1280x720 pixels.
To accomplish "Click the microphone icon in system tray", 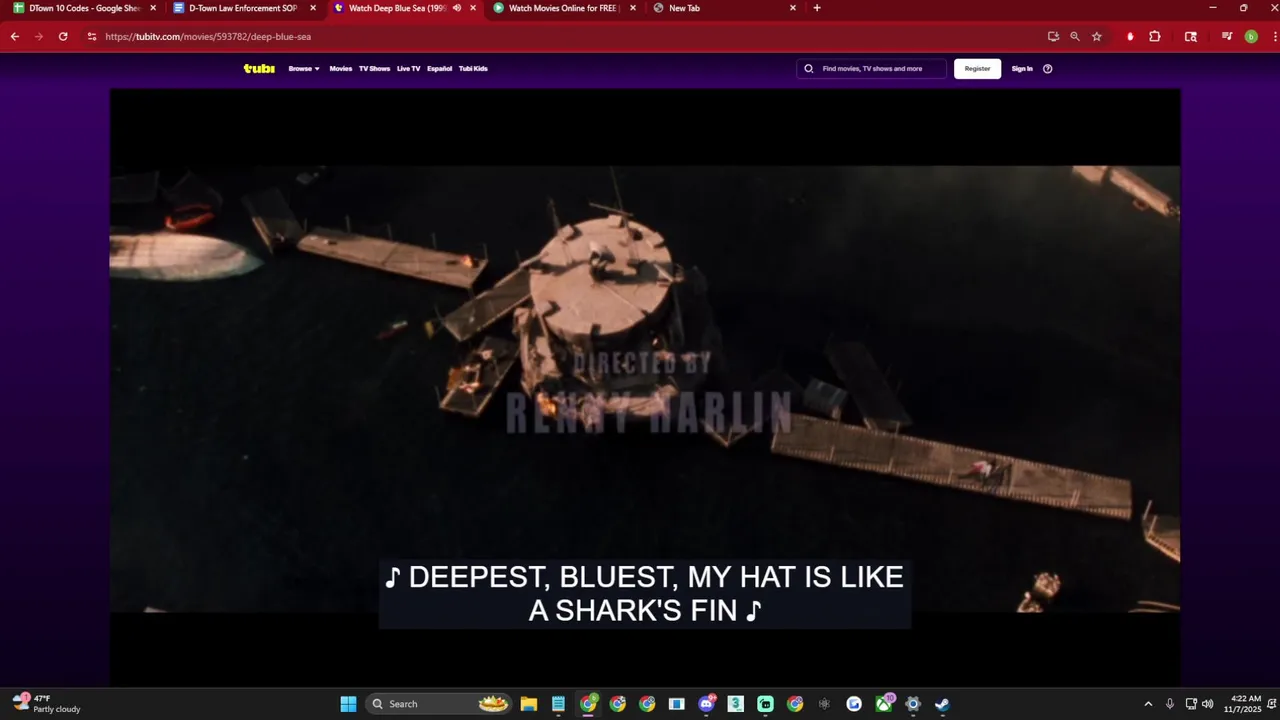I will pyautogui.click(x=1170, y=704).
